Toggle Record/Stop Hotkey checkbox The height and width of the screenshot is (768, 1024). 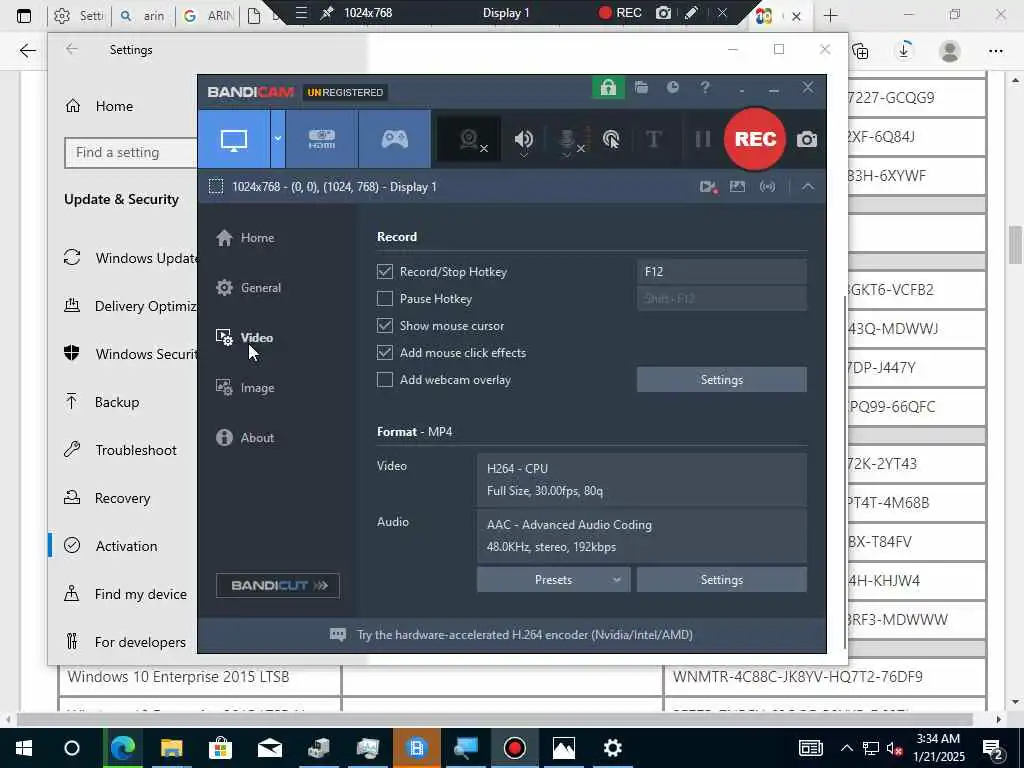click(x=385, y=272)
